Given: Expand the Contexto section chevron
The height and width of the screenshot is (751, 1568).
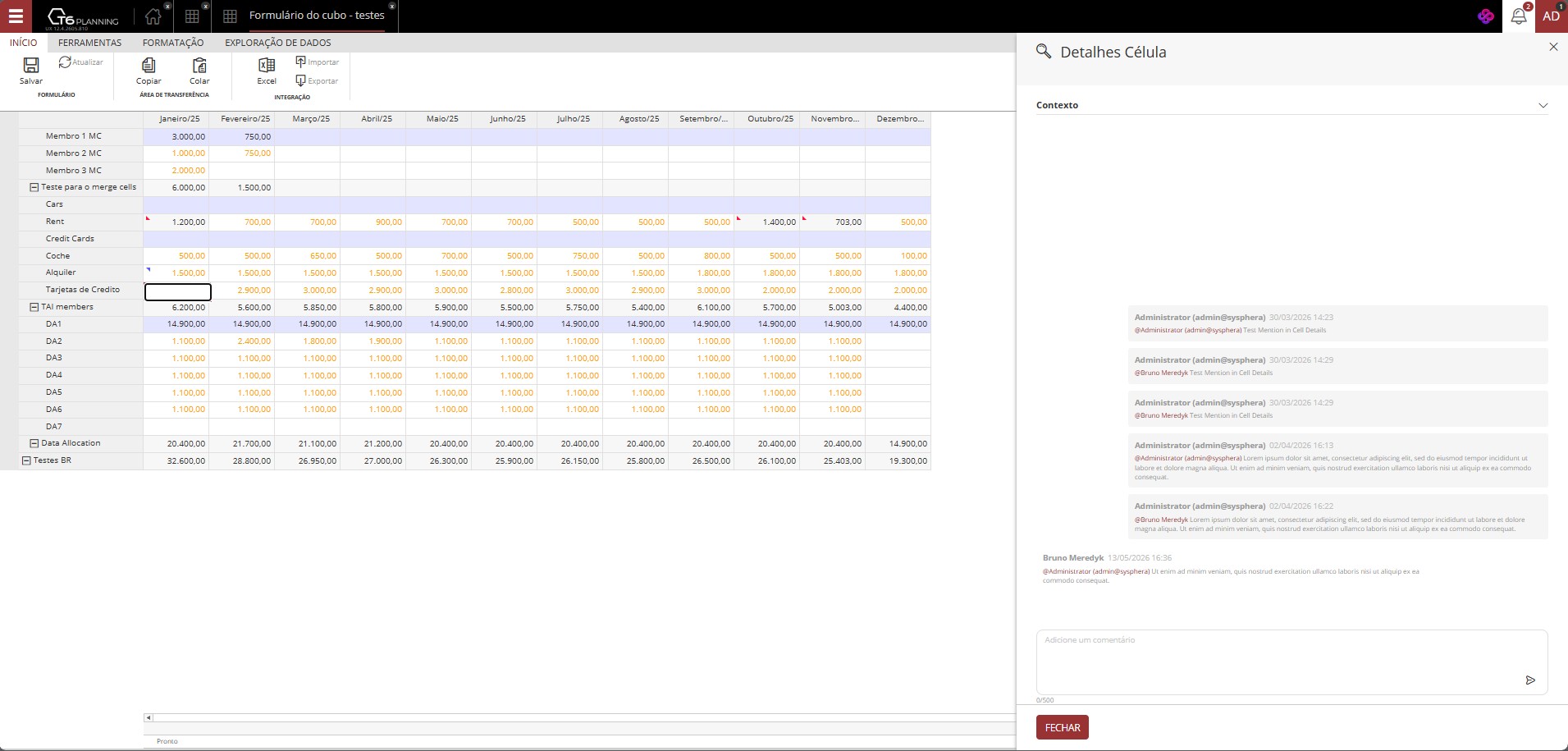Looking at the screenshot, I should (1543, 105).
